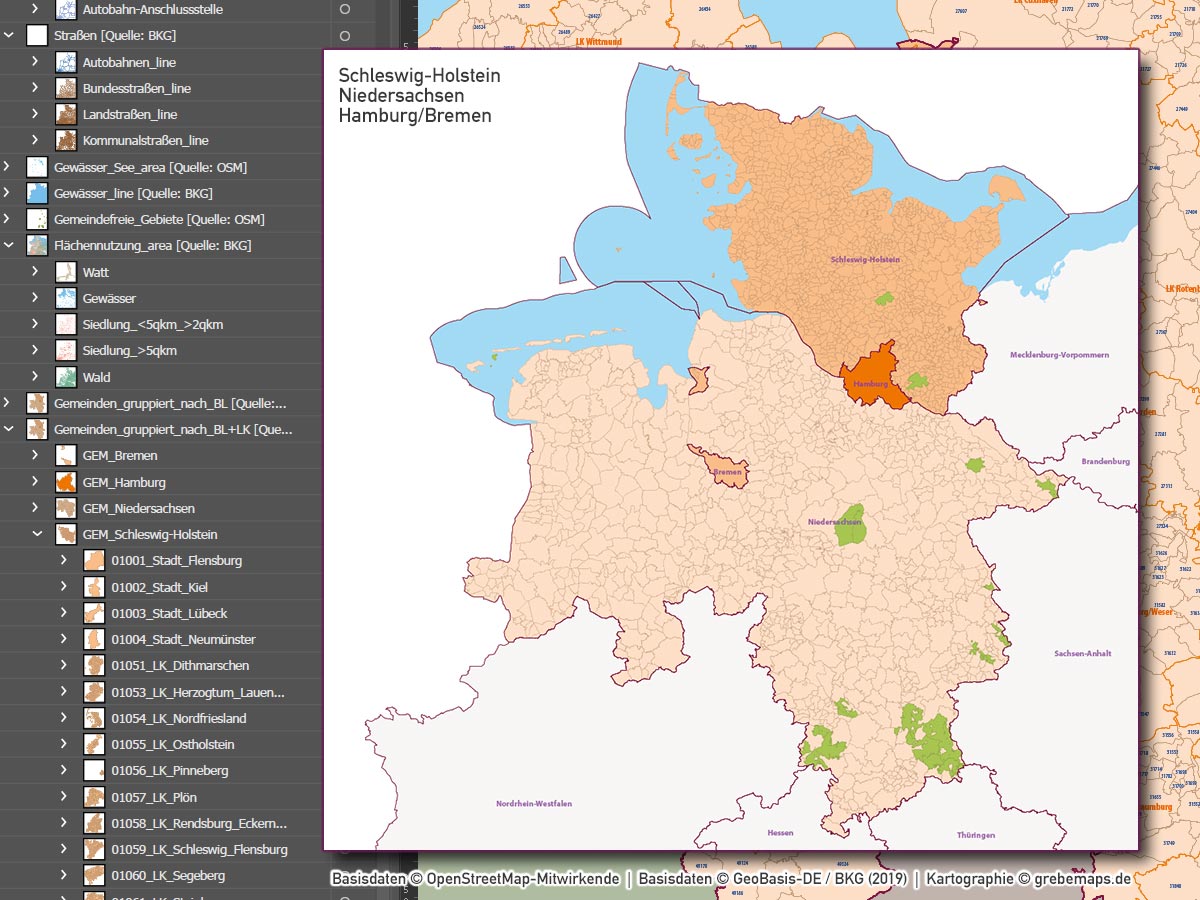Click the Gewässer_line layer thumbnail

click(37, 193)
